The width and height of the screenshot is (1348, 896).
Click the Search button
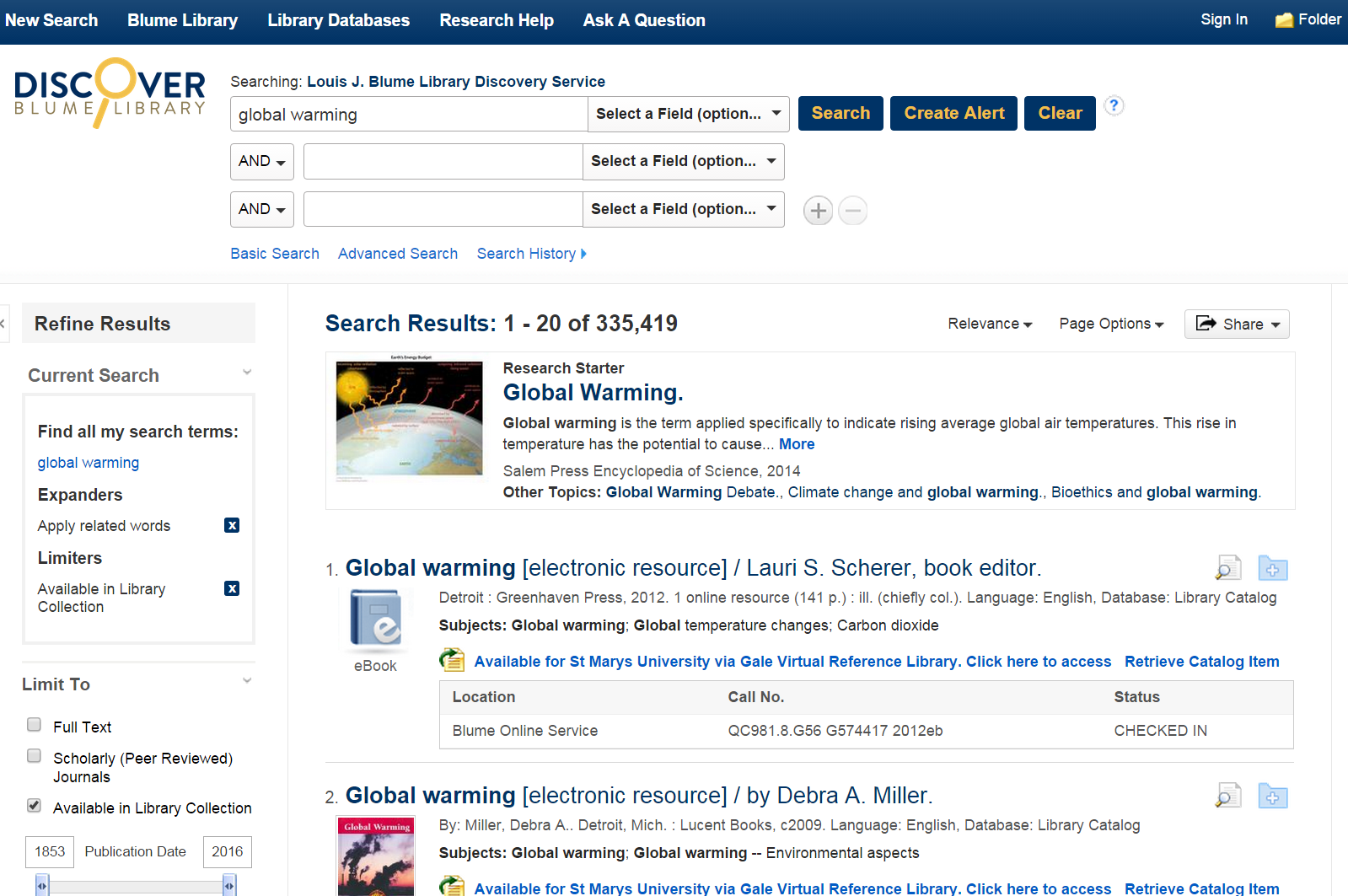(x=840, y=114)
